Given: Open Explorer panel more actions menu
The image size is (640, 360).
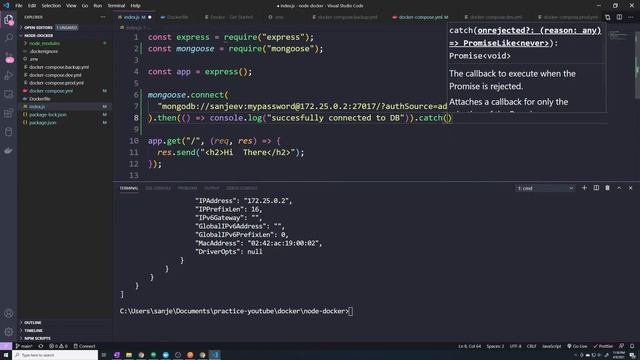Looking at the screenshot, I should [x=103, y=17].
